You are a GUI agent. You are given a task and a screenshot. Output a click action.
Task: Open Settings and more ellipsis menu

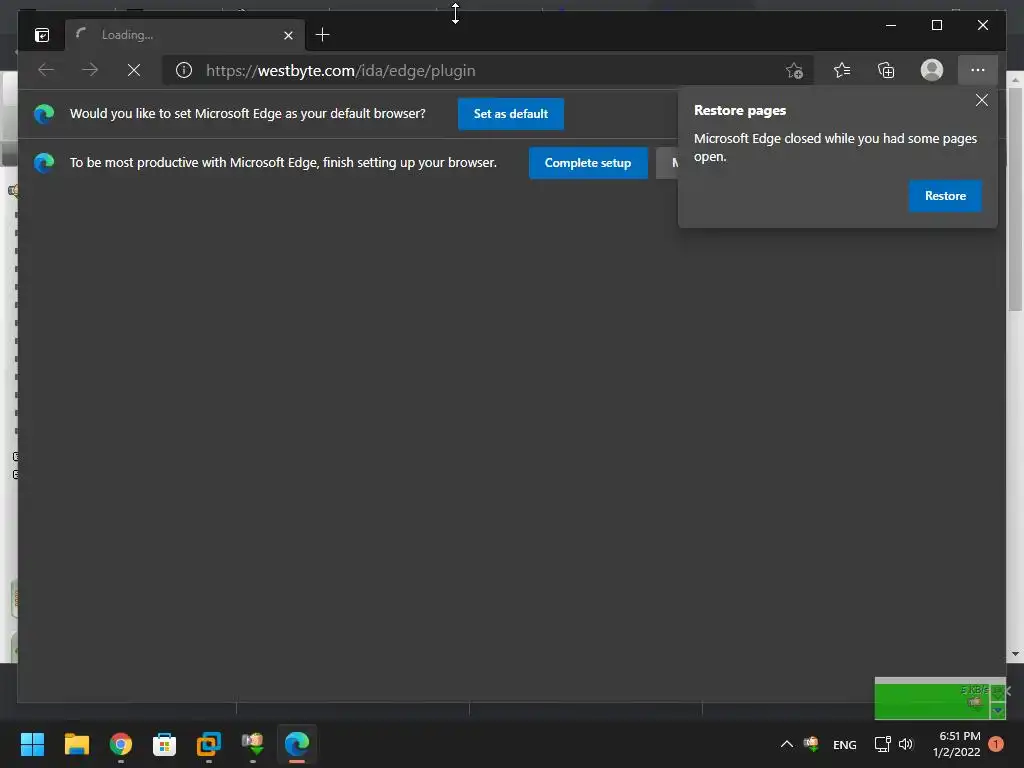(x=978, y=70)
